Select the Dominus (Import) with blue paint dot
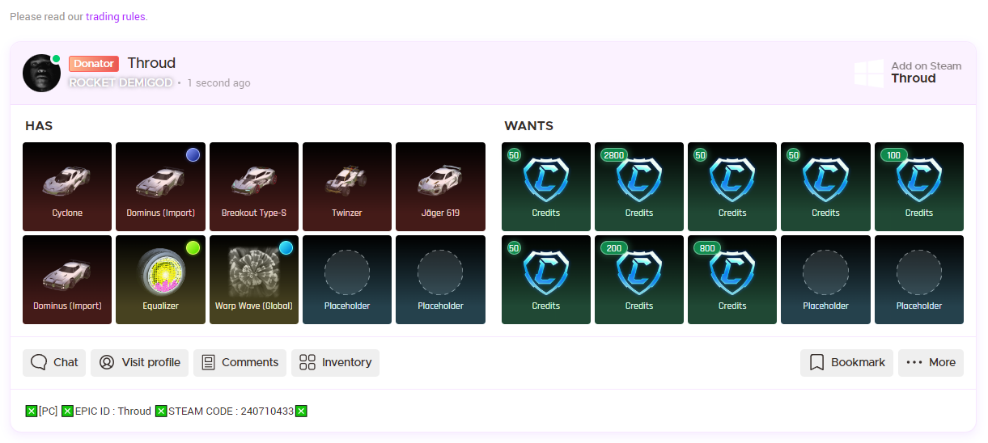Viewport: 988px width, 443px height. [161, 187]
